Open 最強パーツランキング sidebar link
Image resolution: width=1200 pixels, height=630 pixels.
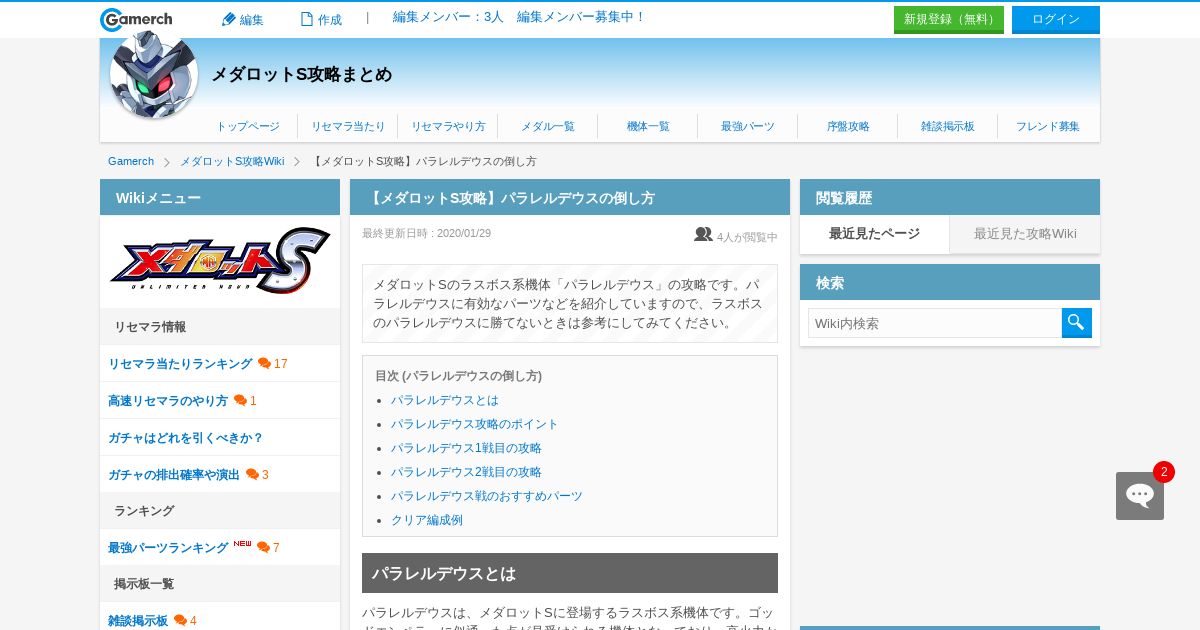(168, 548)
